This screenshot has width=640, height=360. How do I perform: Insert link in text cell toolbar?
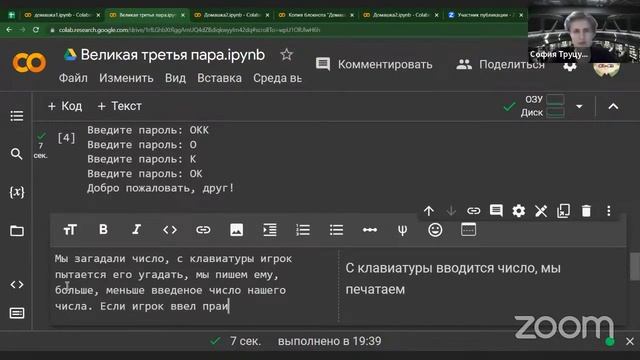203,230
